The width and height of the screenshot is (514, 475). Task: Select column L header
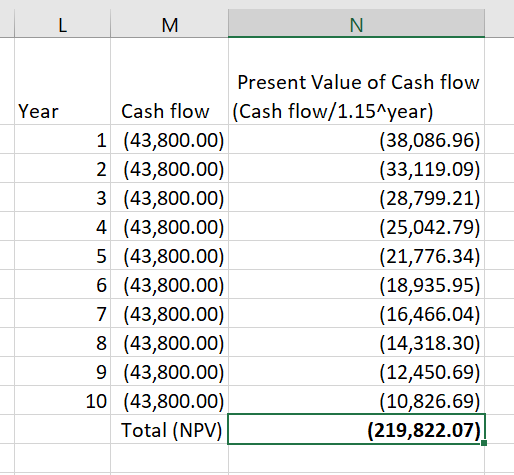(62, 24)
